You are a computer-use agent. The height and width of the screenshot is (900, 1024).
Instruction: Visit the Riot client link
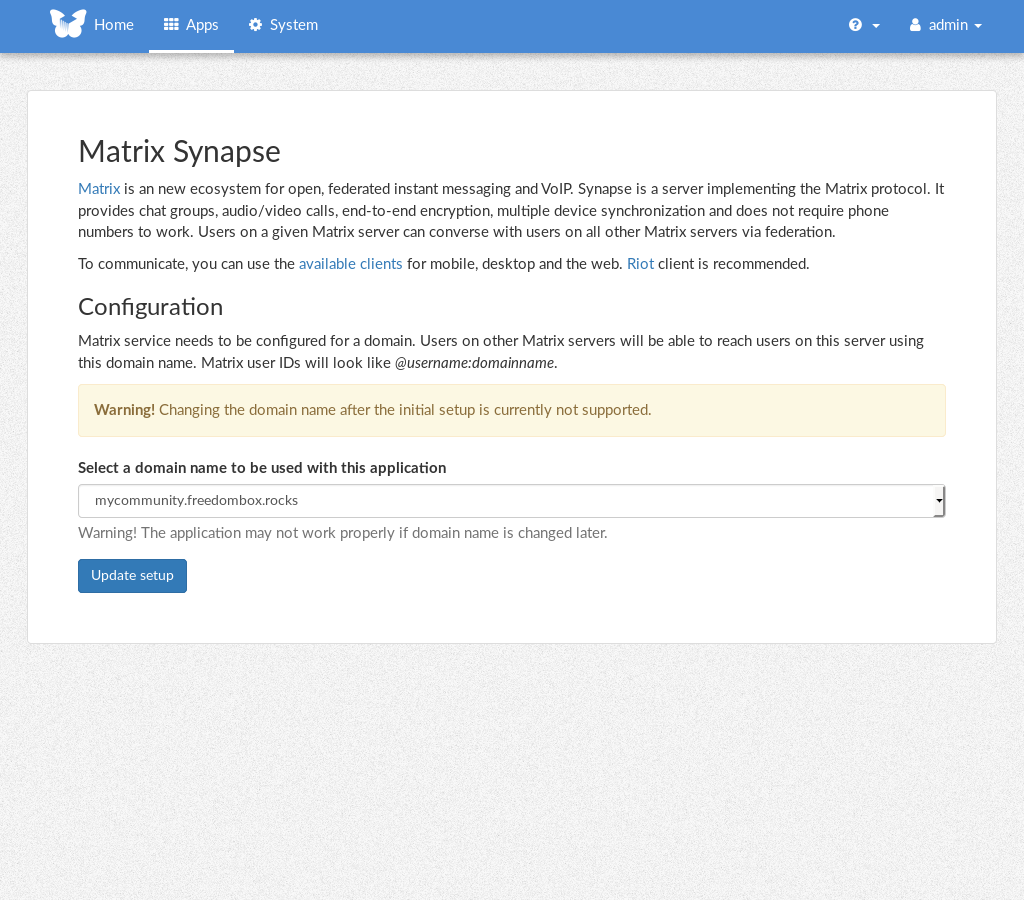pyautogui.click(x=641, y=264)
